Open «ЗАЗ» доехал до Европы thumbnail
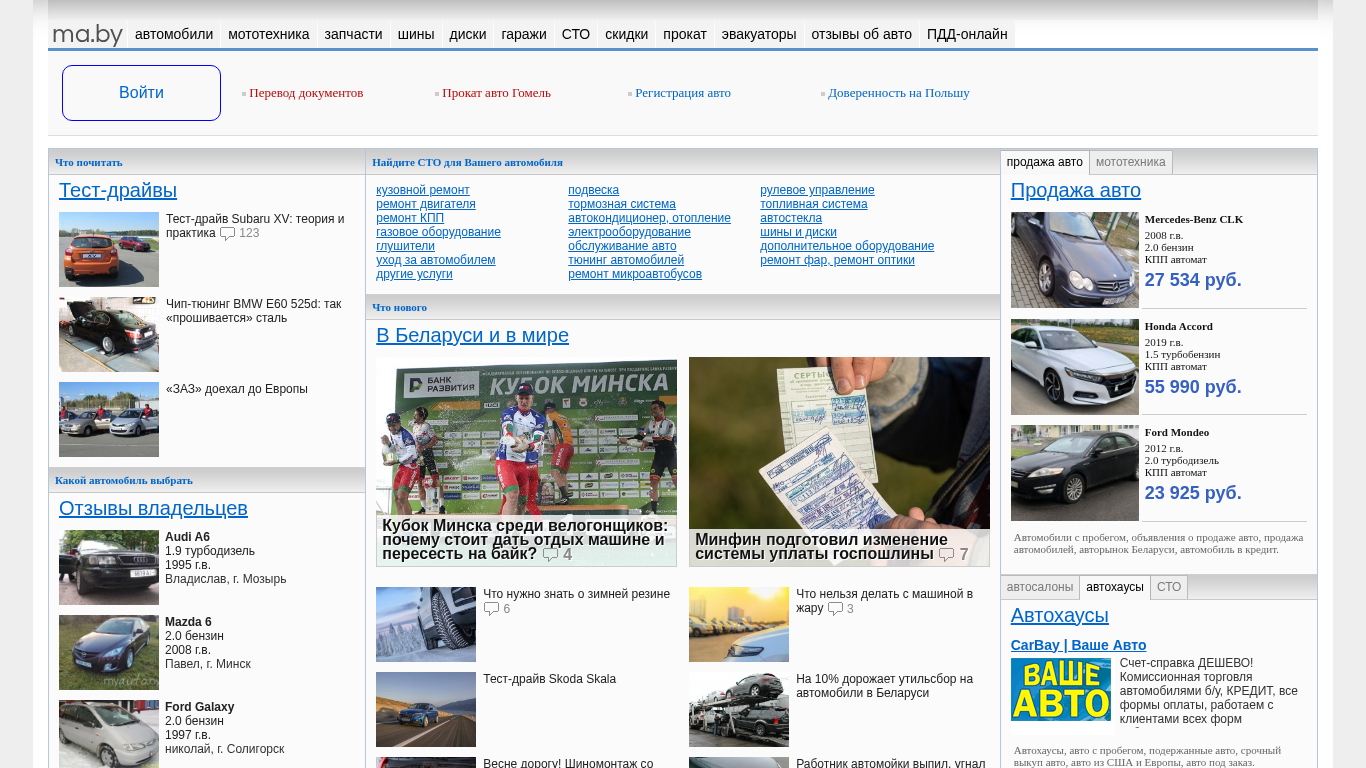Image resolution: width=1366 pixels, height=768 pixels. click(109, 419)
